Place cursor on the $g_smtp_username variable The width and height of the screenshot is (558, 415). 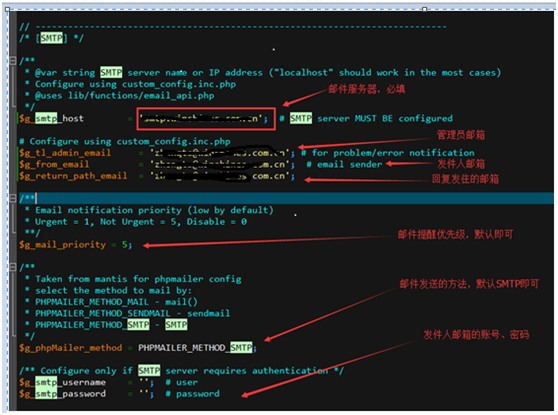(63, 382)
